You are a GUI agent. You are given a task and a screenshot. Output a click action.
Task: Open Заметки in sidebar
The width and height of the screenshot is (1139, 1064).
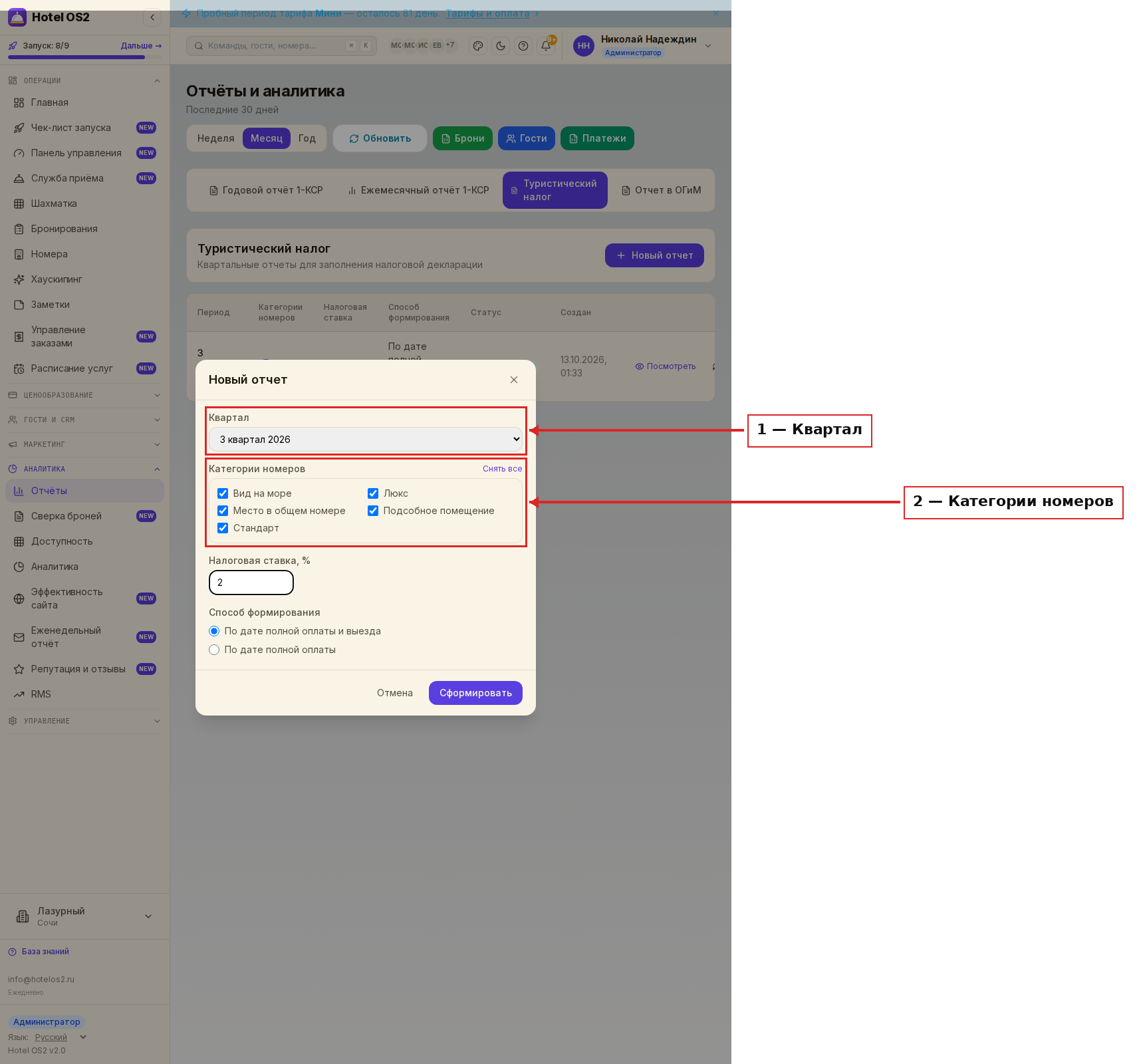coord(84,305)
